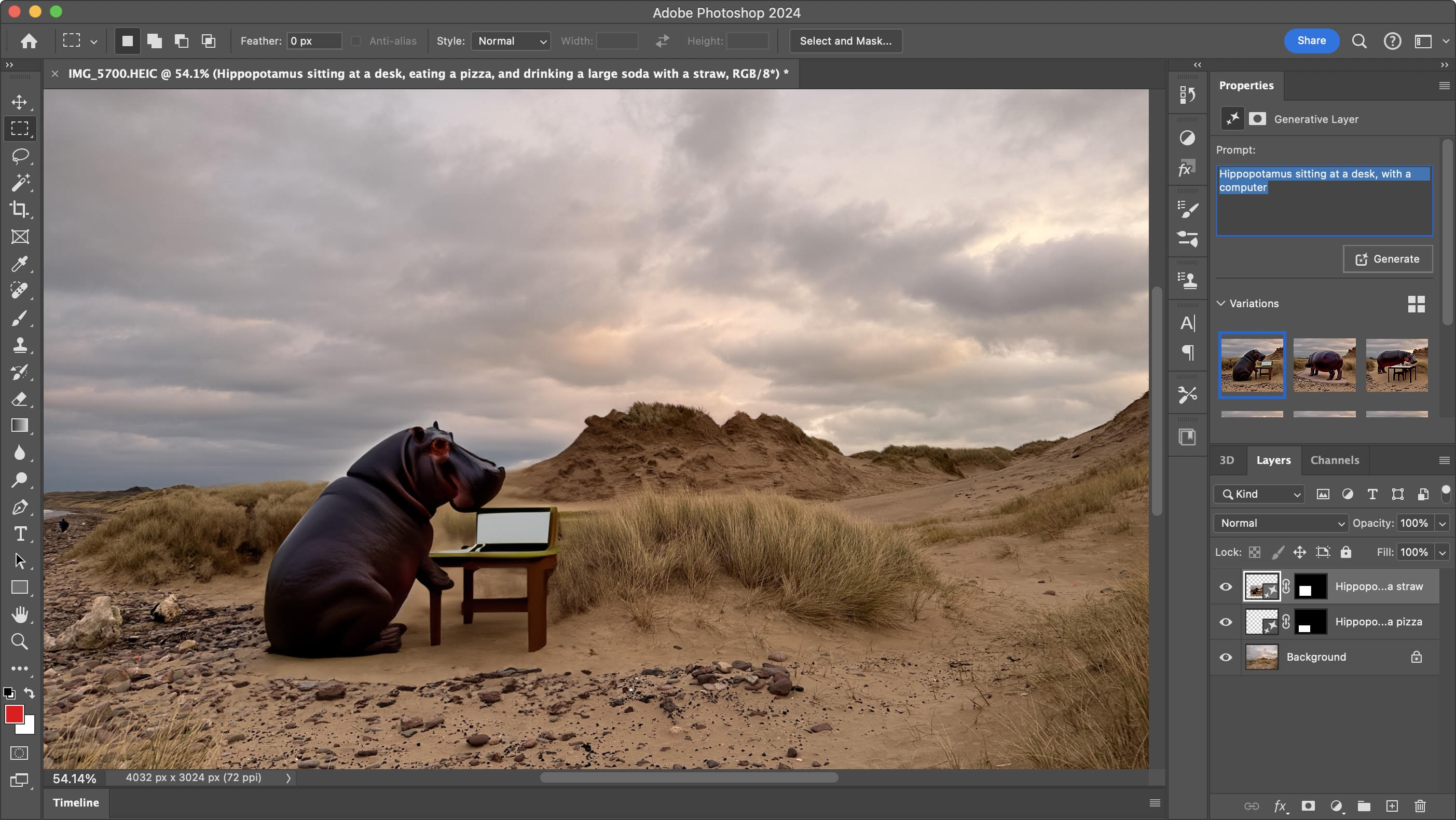The width and height of the screenshot is (1456, 820).
Task: Open the Style dropdown menu
Action: [x=510, y=41]
